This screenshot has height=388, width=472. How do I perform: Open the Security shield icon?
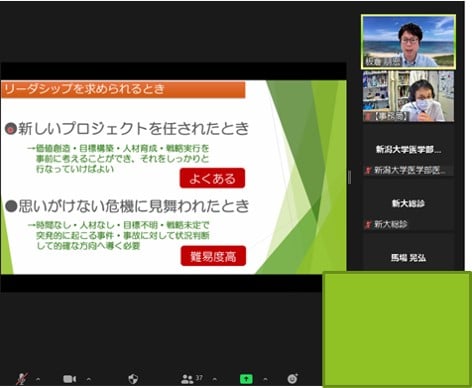pyautogui.click(x=133, y=379)
